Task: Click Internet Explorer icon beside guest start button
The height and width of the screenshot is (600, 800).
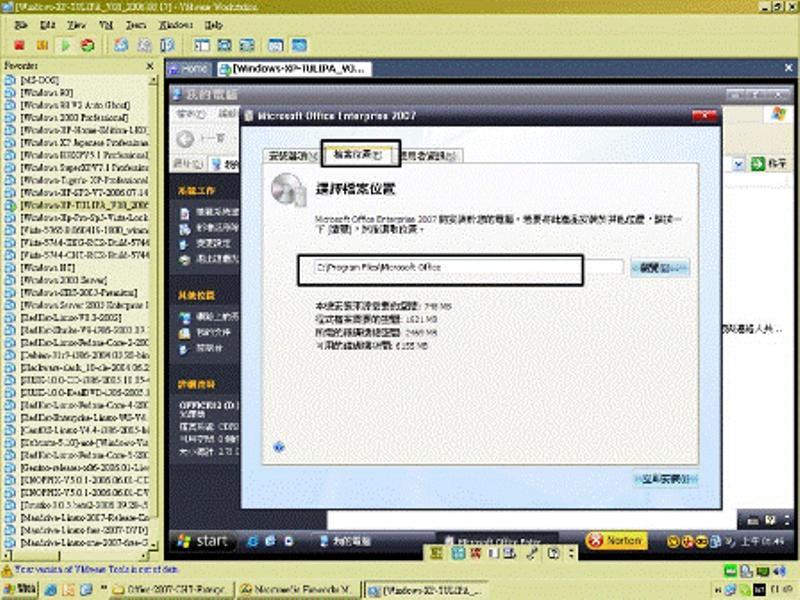Action: [252, 541]
